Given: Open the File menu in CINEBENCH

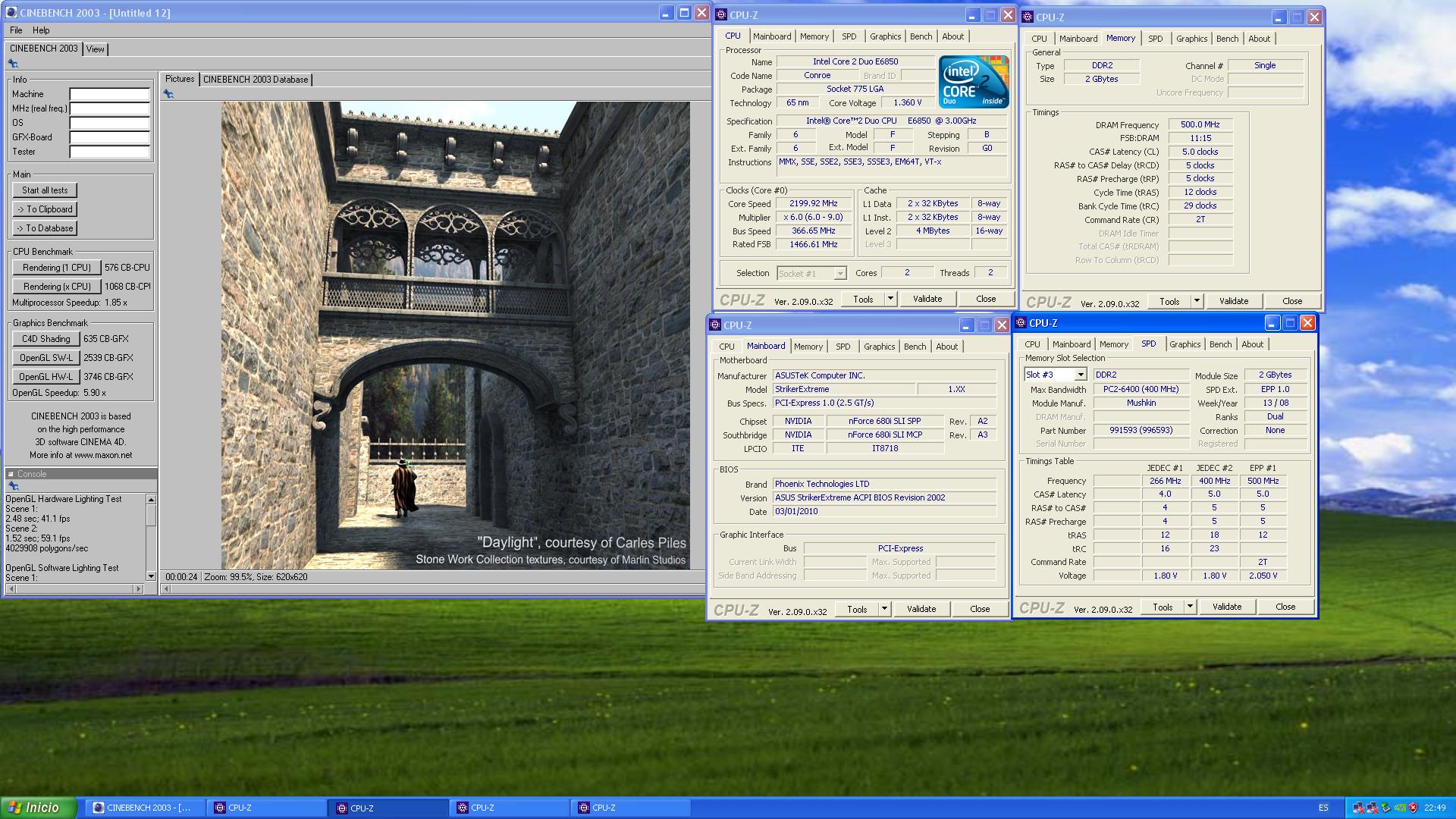Looking at the screenshot, I should (x=16, y=30).
